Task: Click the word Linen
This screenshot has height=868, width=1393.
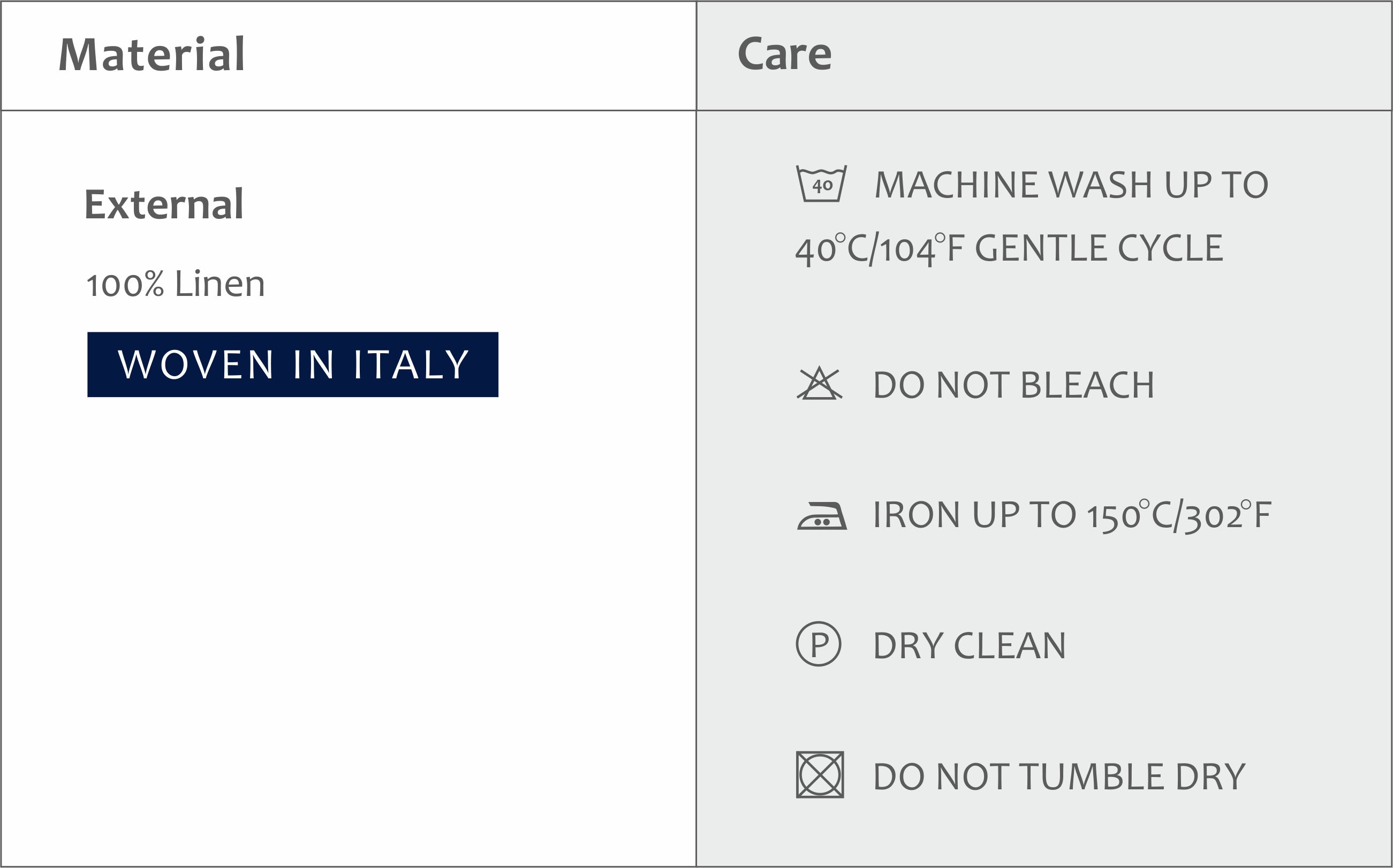Action: click(219, 284)
